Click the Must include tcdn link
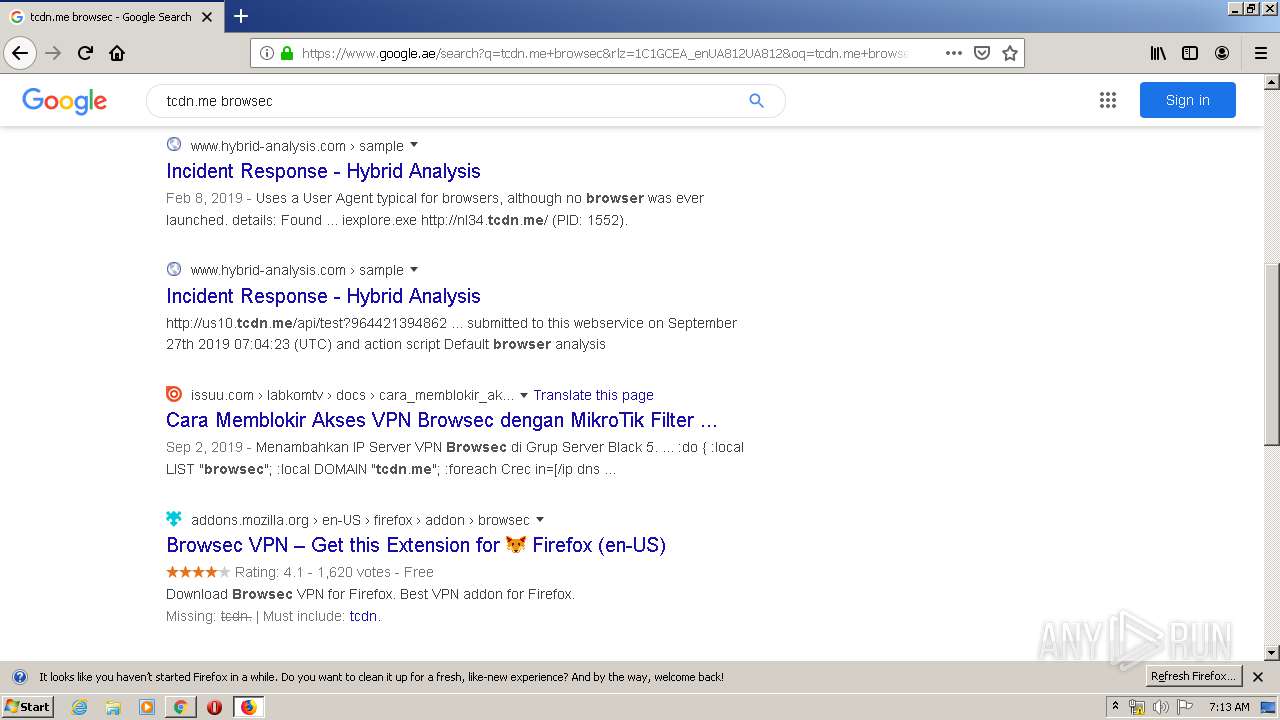 (x=363, y=616)
